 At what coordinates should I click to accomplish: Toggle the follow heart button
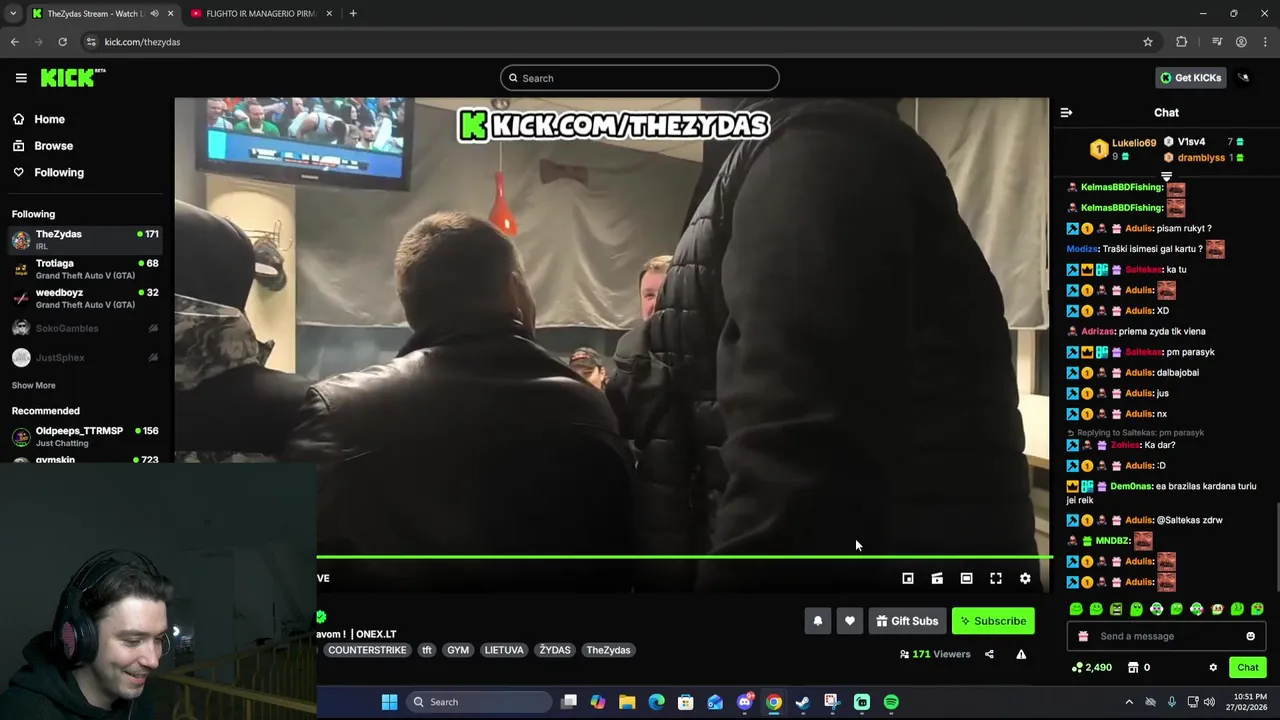tap(850, 621)
